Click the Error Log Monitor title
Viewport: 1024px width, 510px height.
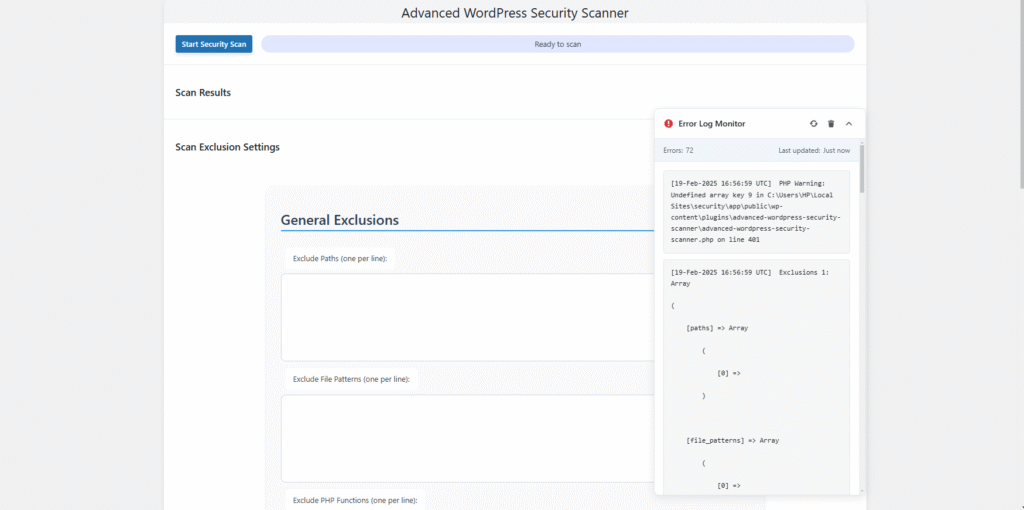click(x=712, y=123)
